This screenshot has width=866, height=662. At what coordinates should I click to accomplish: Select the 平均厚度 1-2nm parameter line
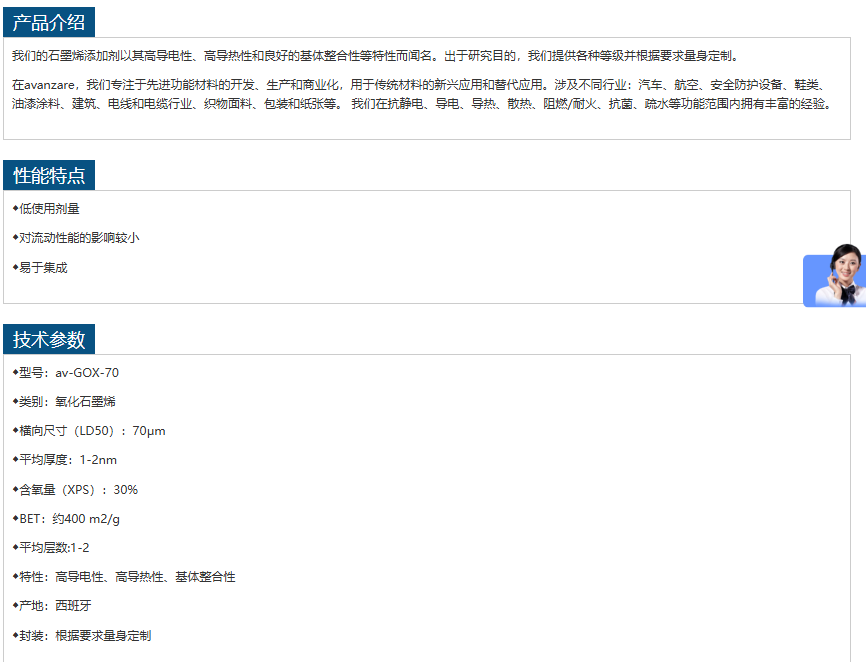click(67, 460)
